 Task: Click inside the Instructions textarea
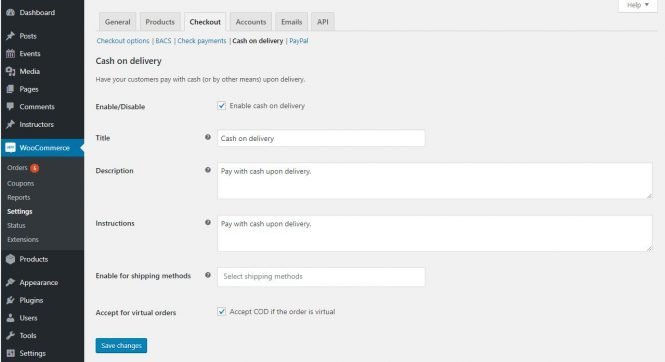tap(435, 234)
